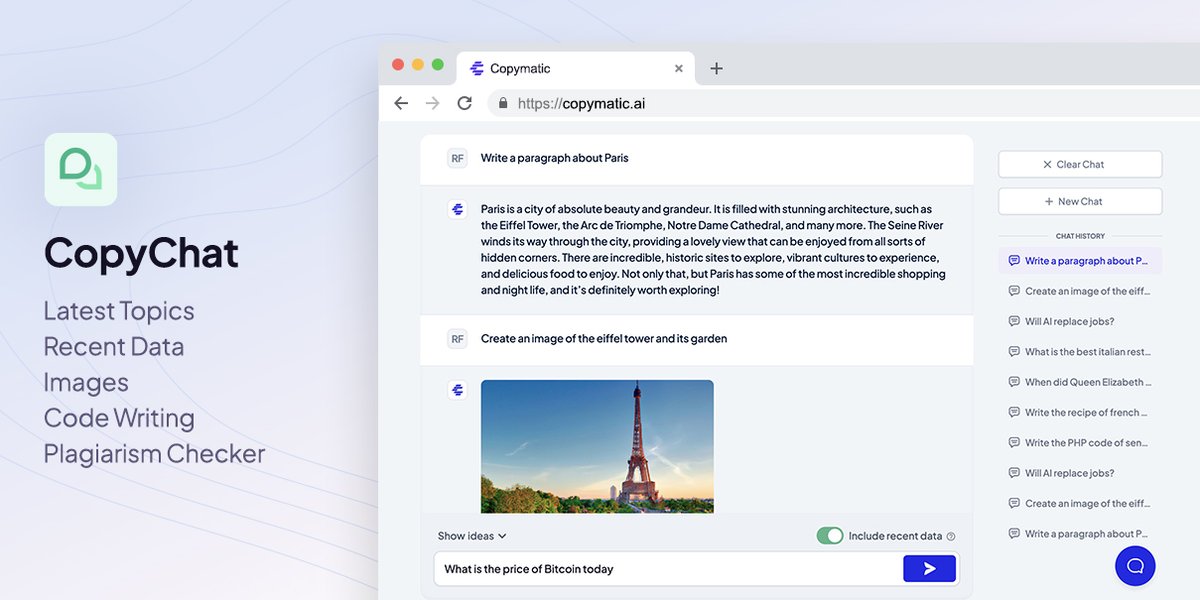Click the help icon next to Include recent data
This screenshot has width=1200, height=600.
click(x=951, y=537)
